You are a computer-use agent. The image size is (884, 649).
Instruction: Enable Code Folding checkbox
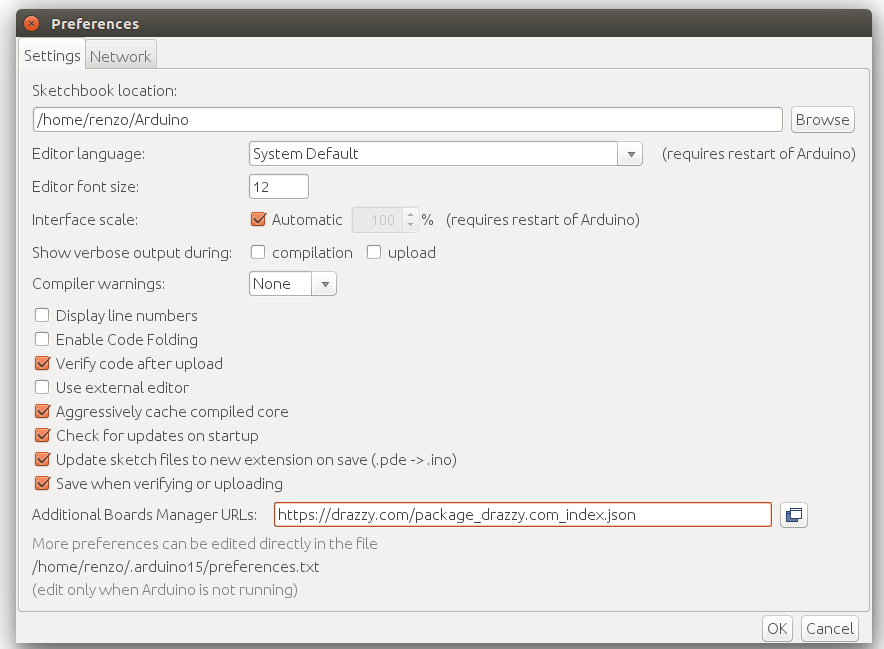(x=42, y=339)
